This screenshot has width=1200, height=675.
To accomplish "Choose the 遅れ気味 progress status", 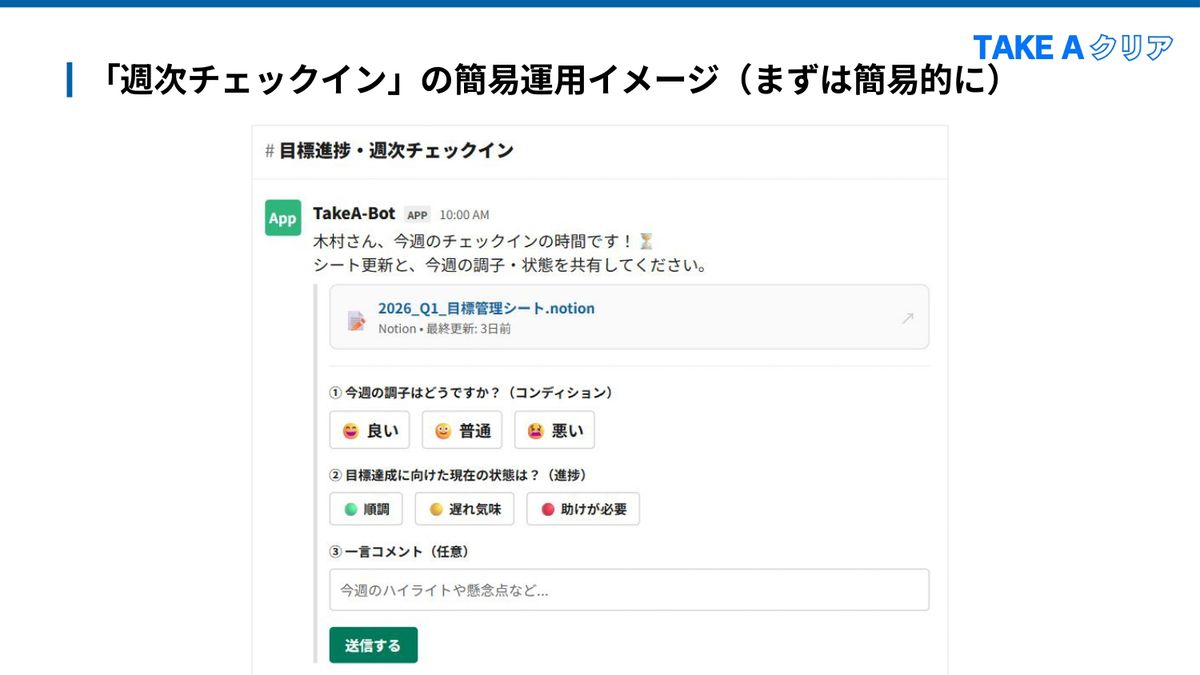I will pyautogui.click(x=464, y=509).
